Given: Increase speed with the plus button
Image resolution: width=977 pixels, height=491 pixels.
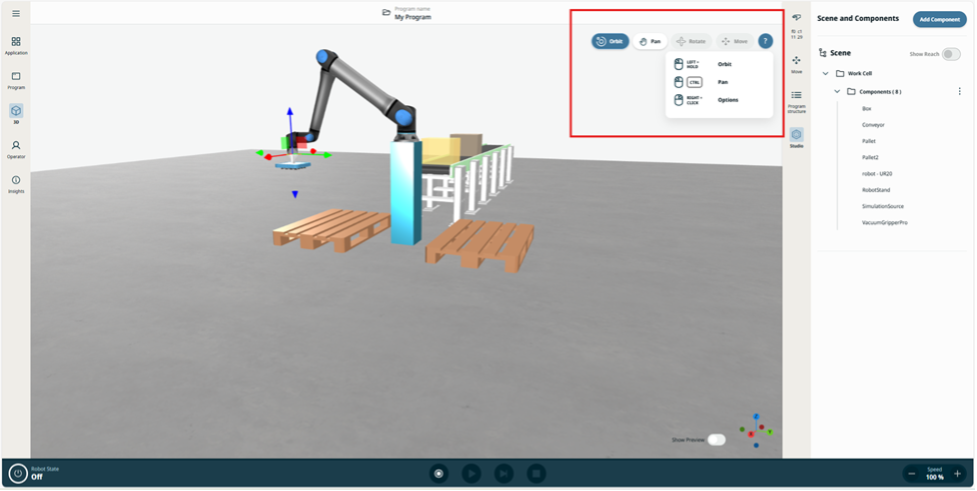Looking at the screenshot, I should [x=957, y=473].
